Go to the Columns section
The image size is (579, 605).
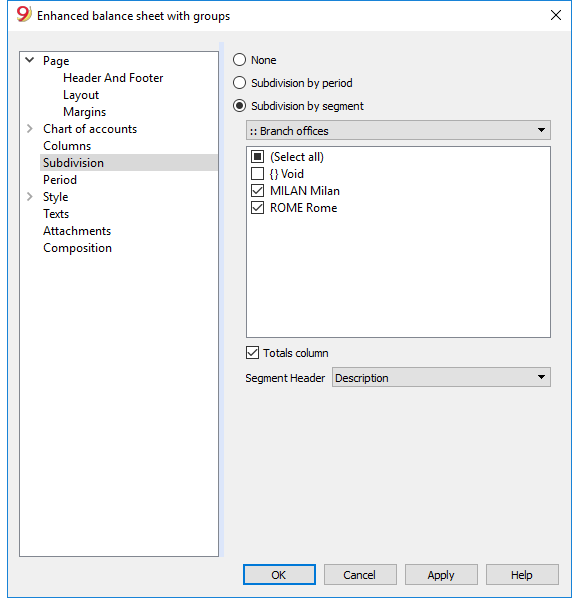tap(67, 145)
